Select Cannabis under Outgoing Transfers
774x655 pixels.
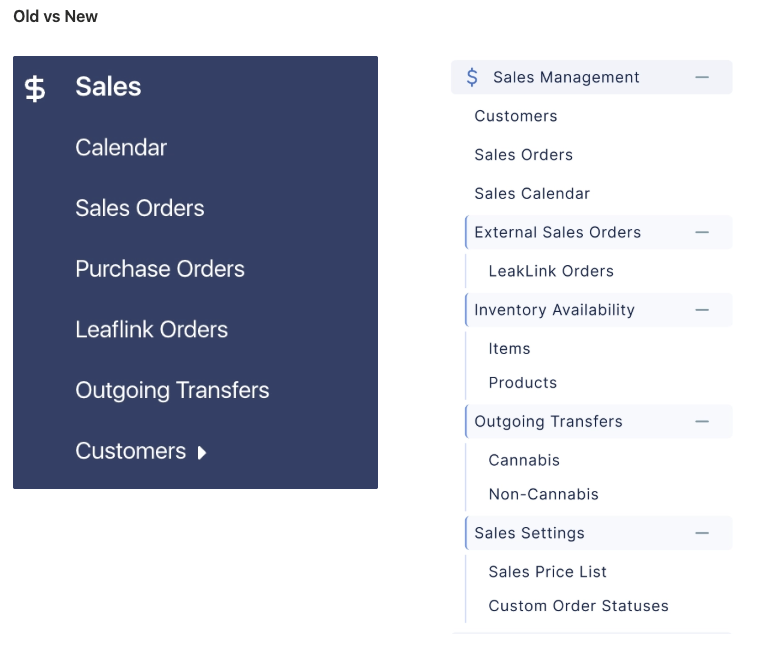[x=524, y=460]
